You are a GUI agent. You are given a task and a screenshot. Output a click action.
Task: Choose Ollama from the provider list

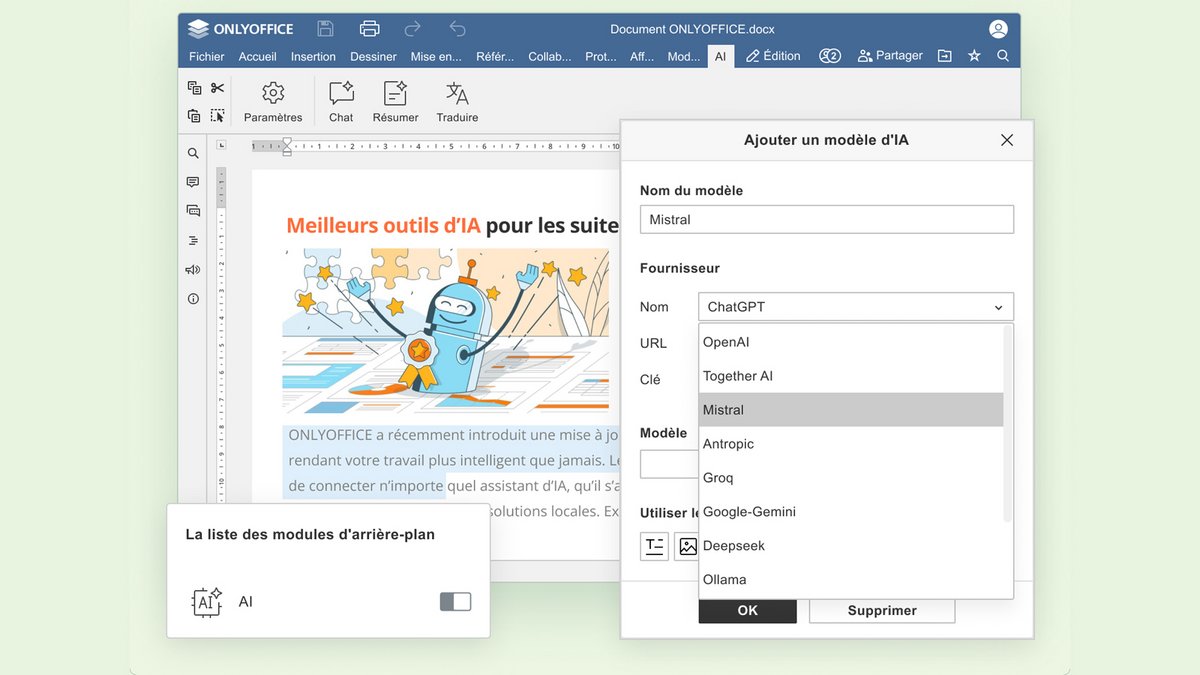[x=851, y=580]
